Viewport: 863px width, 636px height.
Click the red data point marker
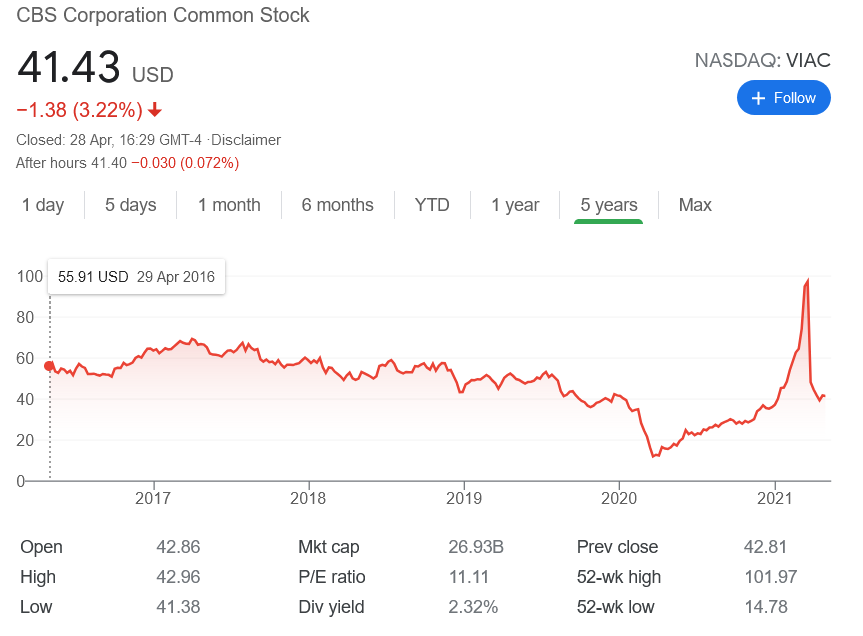click(49, 366)
